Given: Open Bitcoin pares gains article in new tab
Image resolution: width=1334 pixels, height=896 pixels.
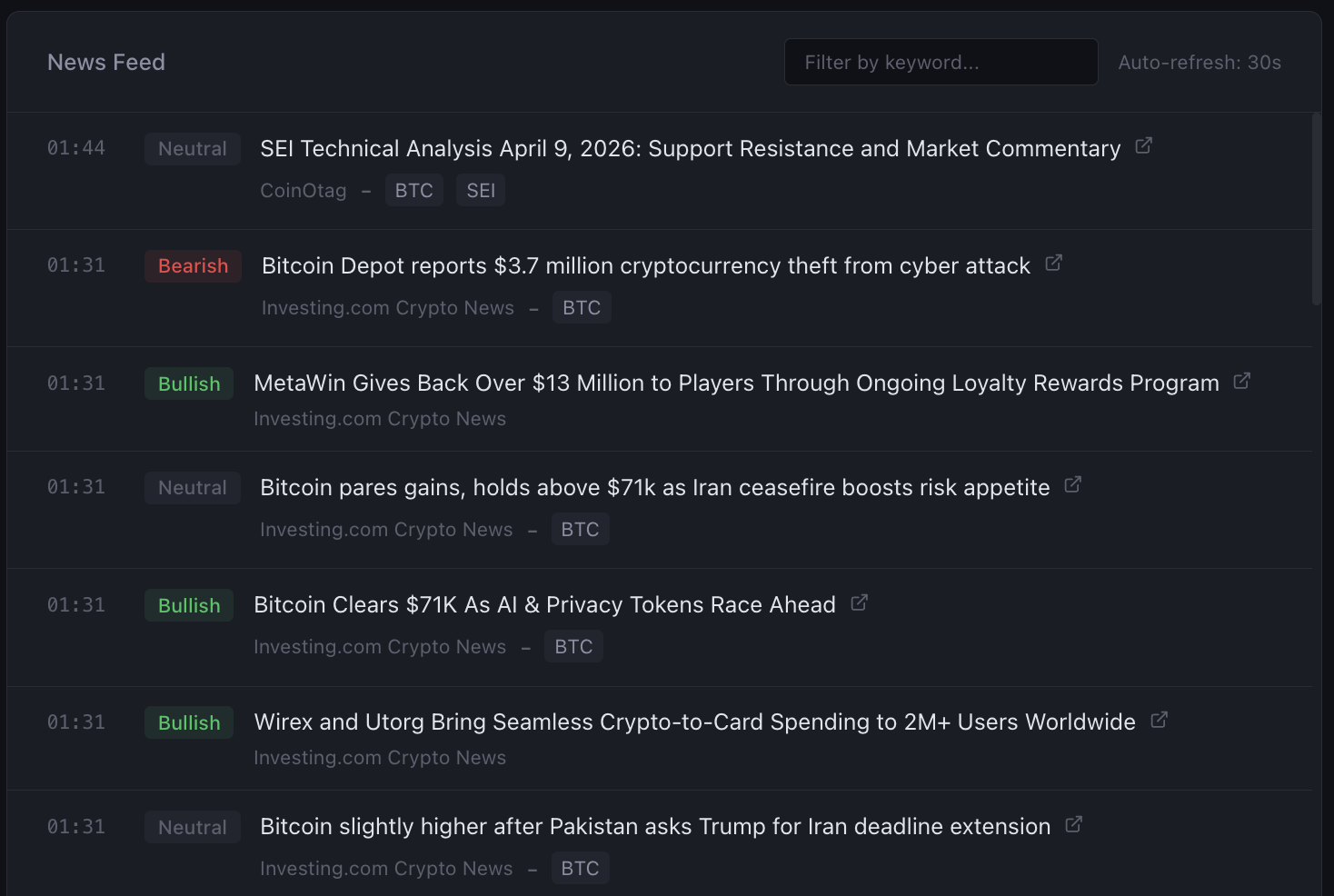Looking at the screenshot, I should click(1072, 484).
